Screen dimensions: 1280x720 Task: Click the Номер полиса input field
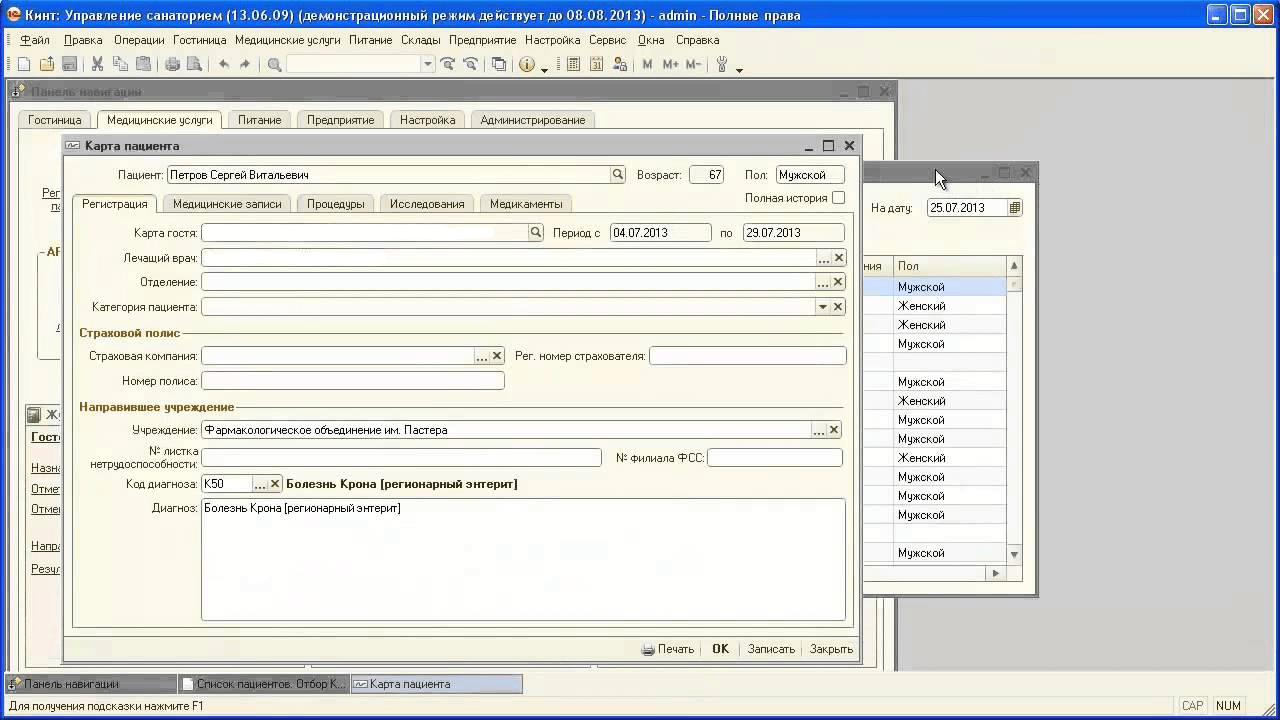pyautogui.click(x=353, y=381)
